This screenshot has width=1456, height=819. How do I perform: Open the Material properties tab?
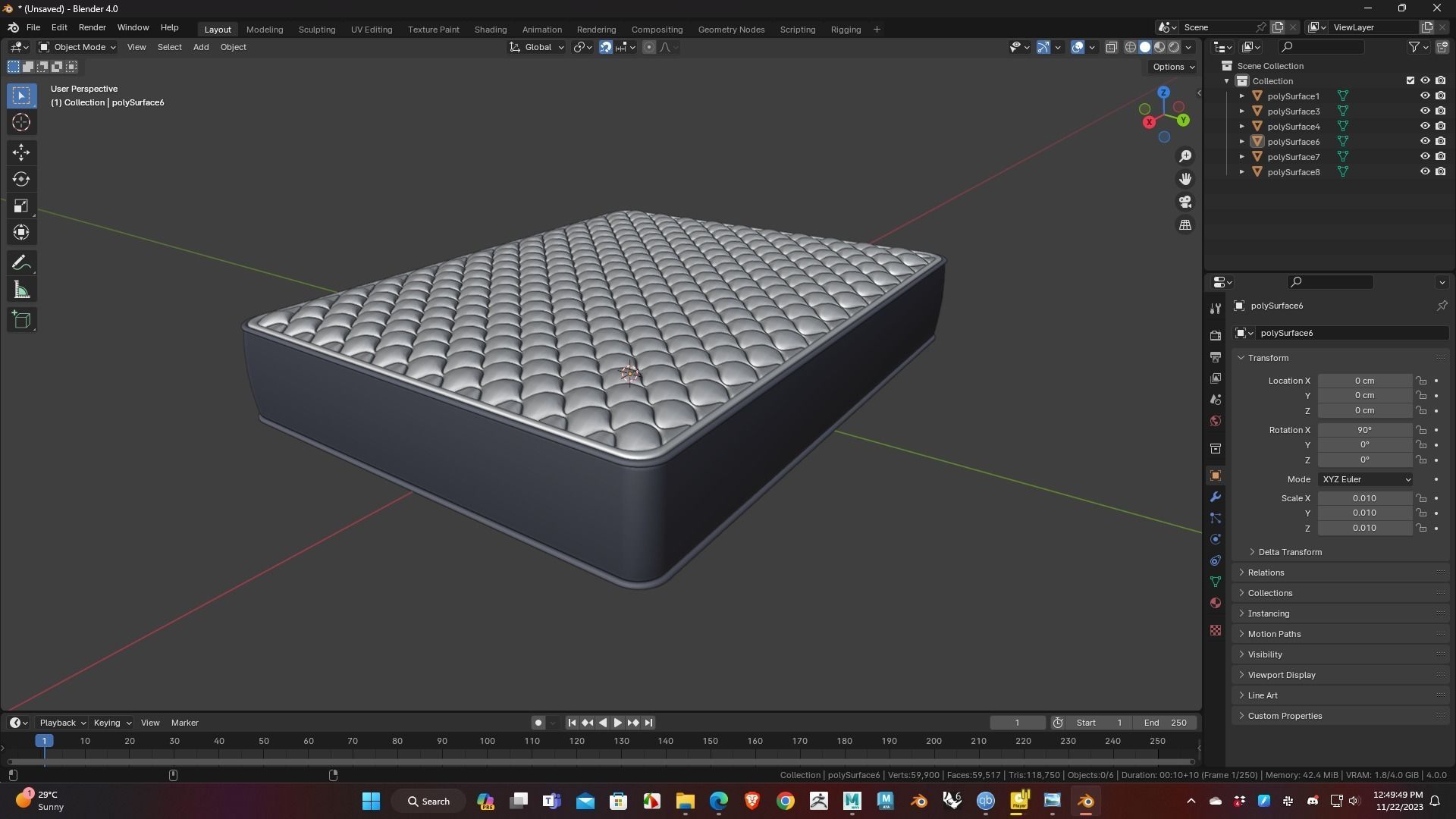1216,603
